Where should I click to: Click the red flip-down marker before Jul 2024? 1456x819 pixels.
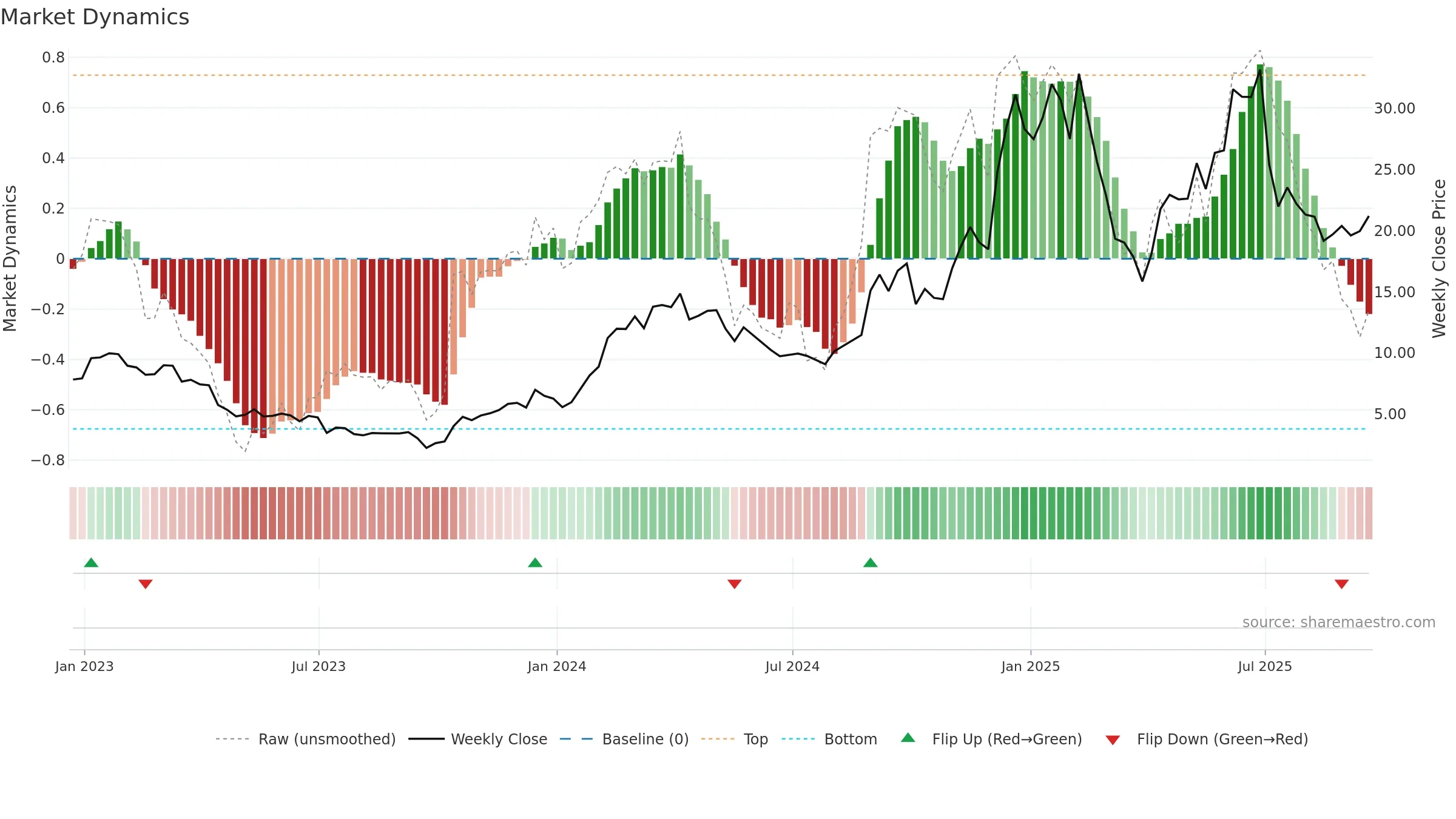735,584
